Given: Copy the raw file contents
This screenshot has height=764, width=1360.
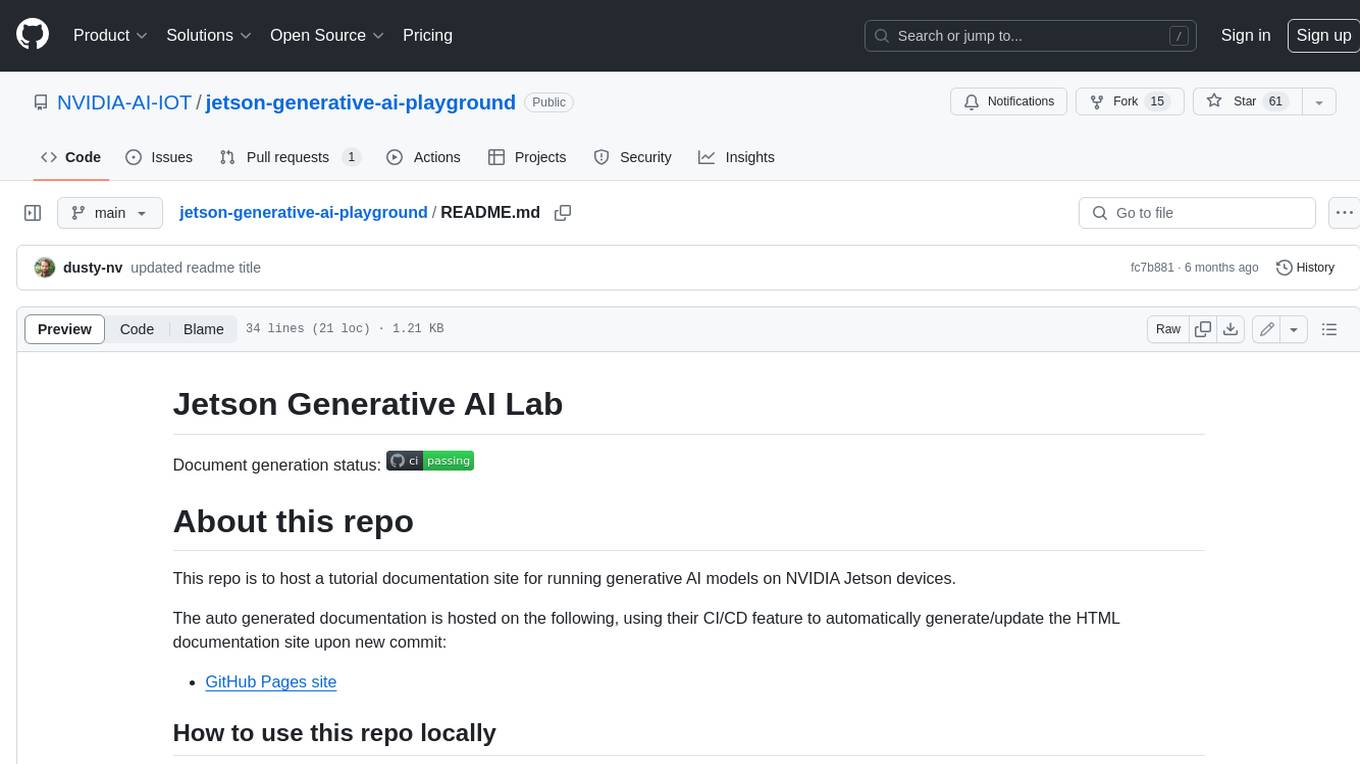Looking at the screenshot, I should [1203, 329].
